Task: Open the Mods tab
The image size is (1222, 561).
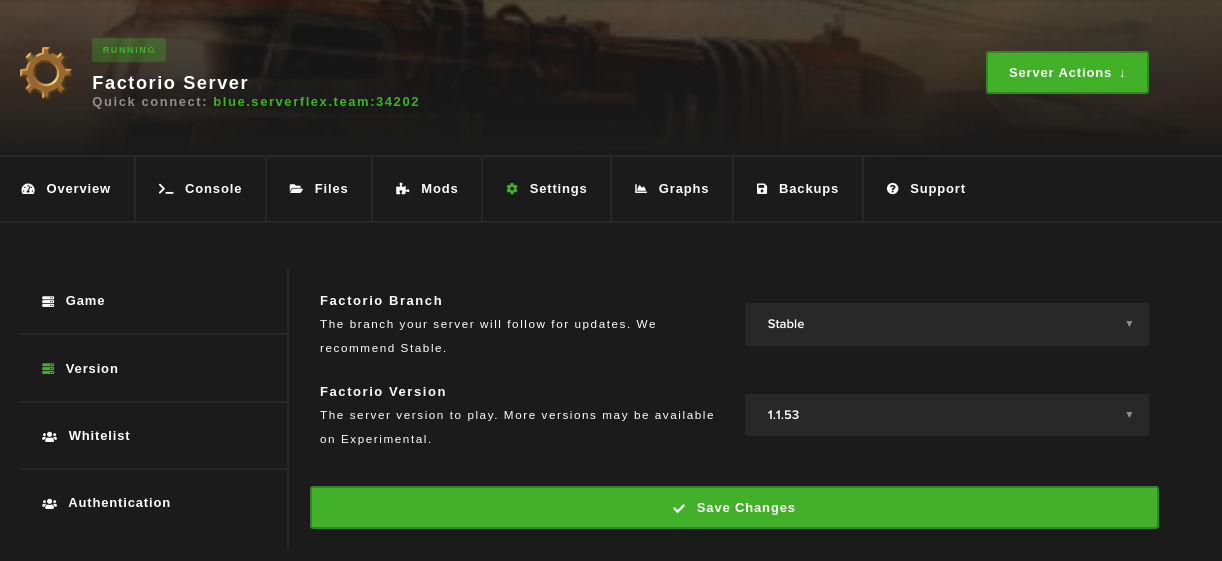Action: [x=427, y=189]
